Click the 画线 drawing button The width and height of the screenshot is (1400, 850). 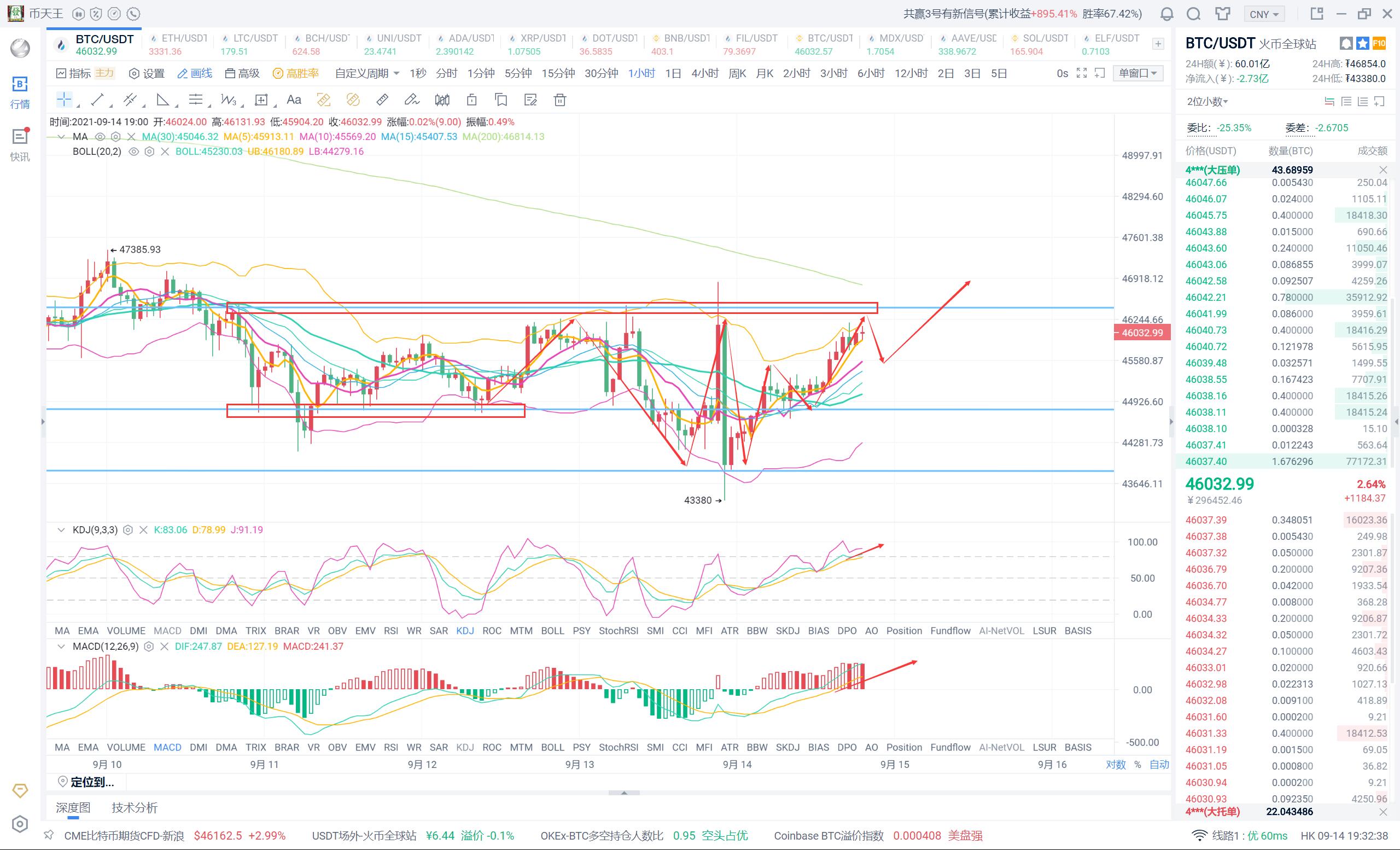(x=195, y=73)
